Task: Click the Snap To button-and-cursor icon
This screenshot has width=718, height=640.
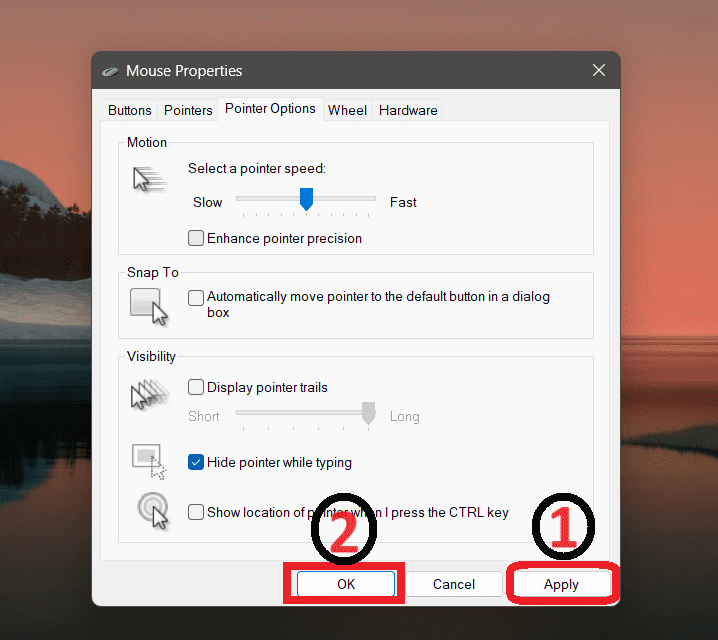Action: point(149,306)
